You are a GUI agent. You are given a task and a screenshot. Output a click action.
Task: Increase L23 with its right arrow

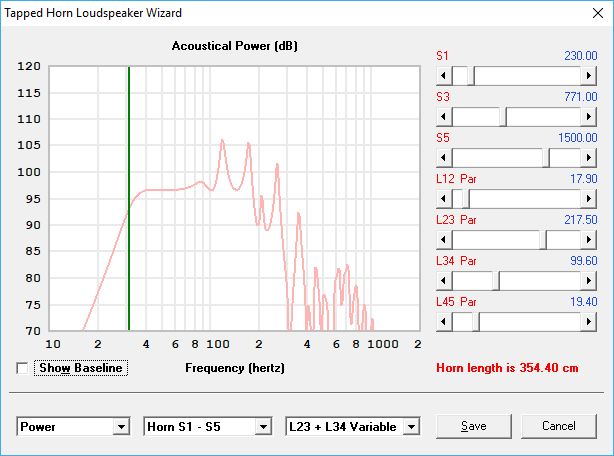pyautogui.click(x=589, y=240)
